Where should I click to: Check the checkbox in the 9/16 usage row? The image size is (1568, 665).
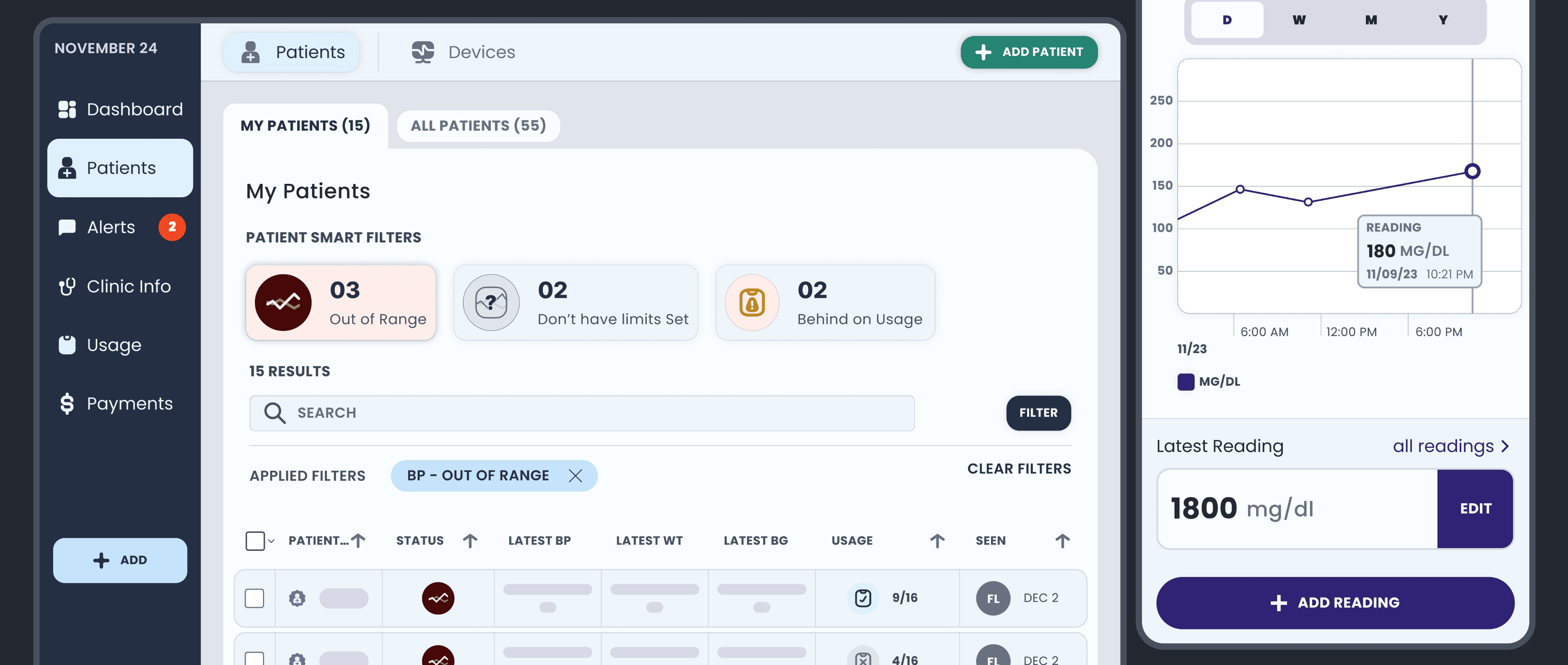(255, 598)
